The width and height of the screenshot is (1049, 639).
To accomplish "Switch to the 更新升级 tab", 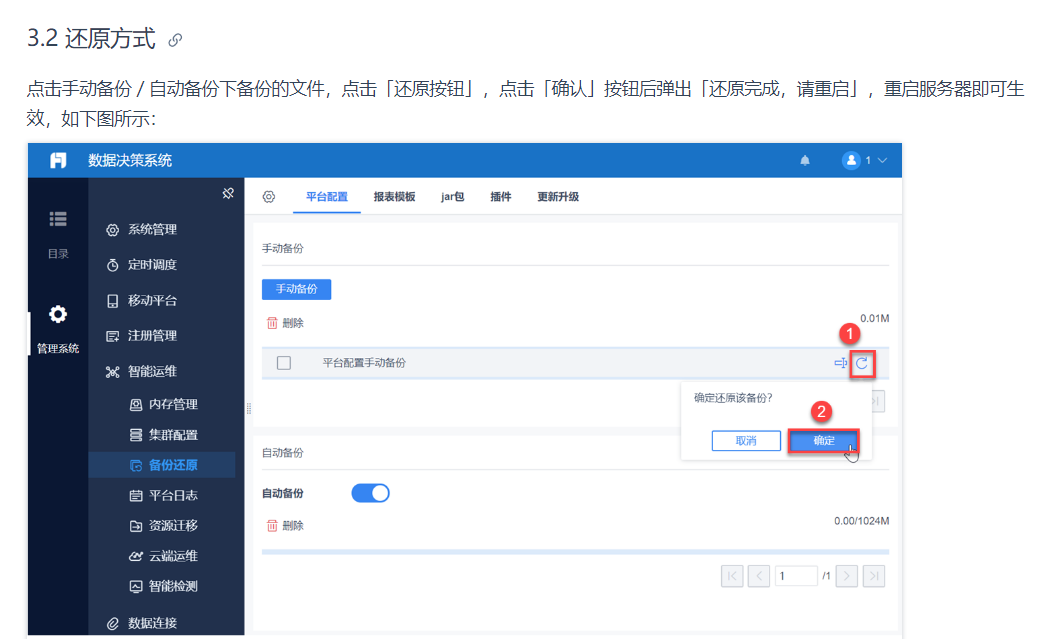I will click(x=558, y=197).
